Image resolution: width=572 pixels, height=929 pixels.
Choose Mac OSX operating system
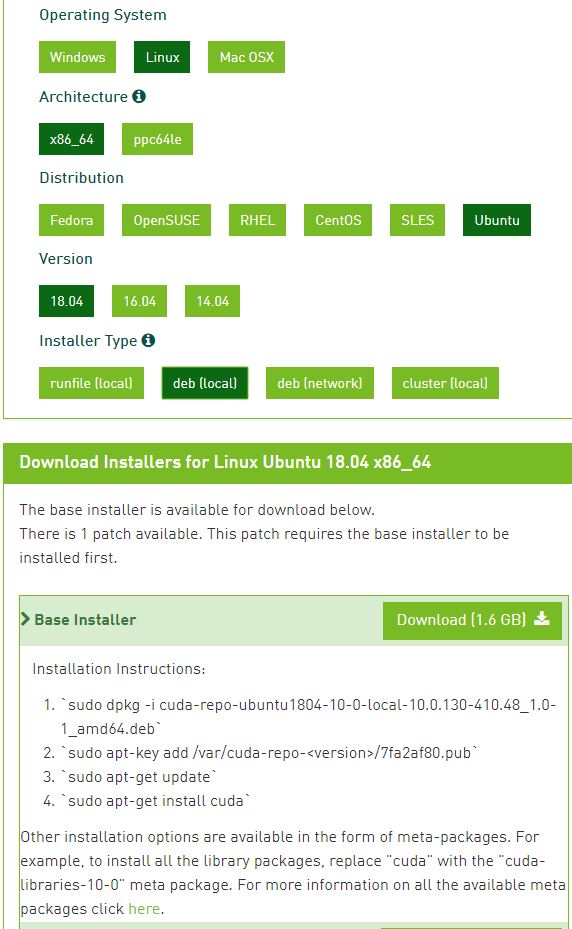tap(247, 57)
